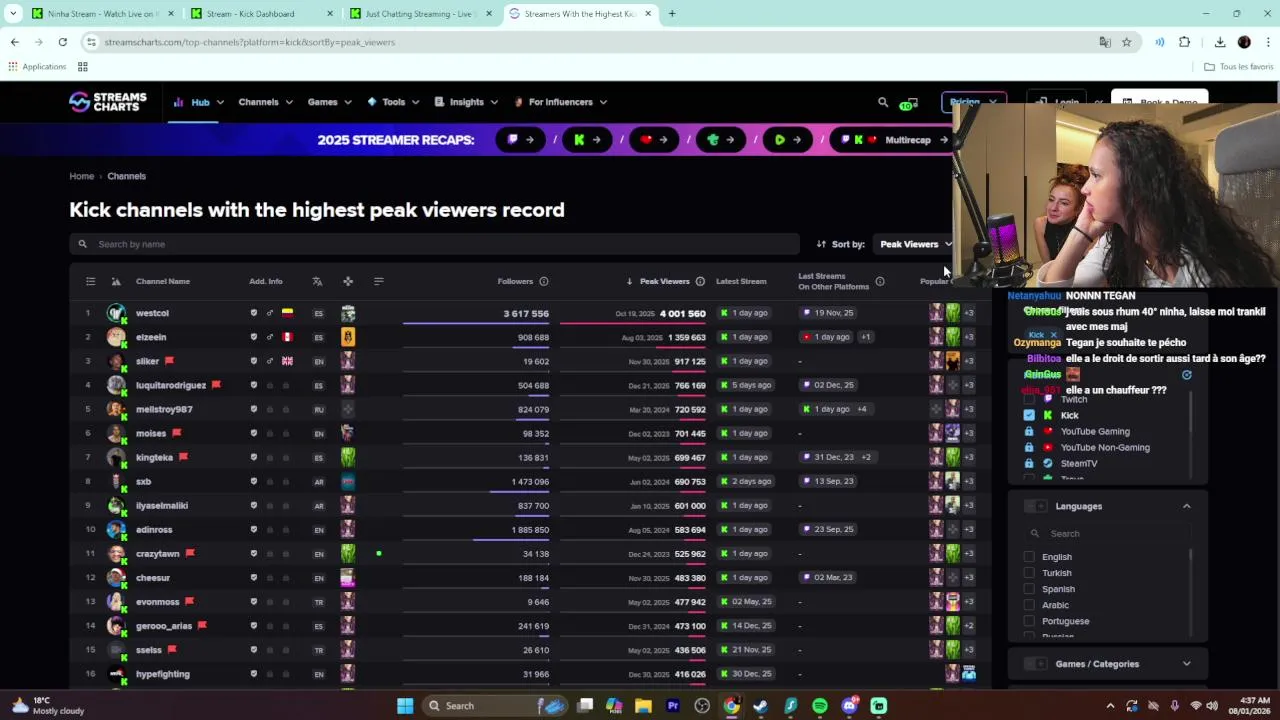Open a new browser tab
1280x720 pixels.
[672, 14]
